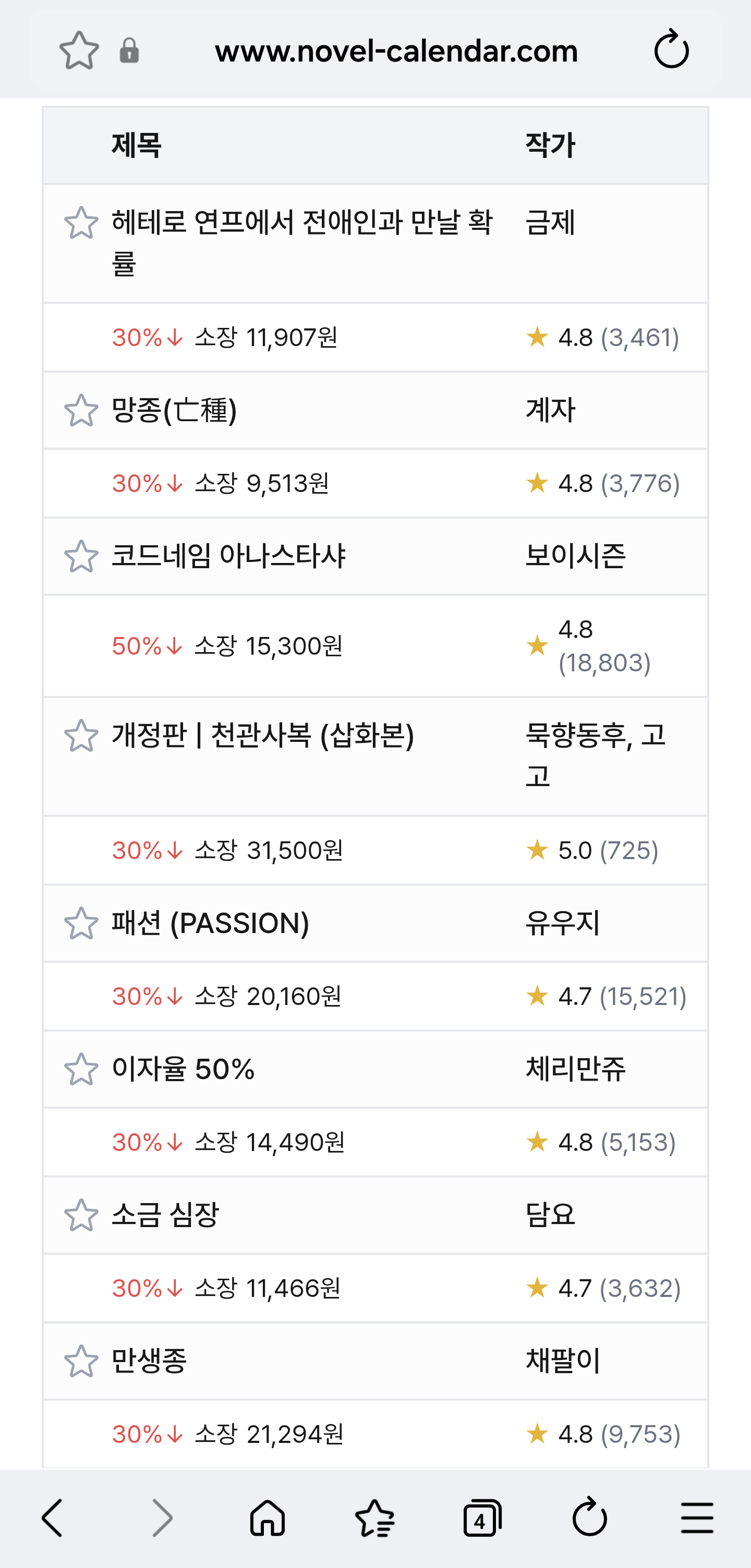Tap the refresh icon in the bottom bar
Screen dimensions: 751x1568
(x=590, y=1518)
